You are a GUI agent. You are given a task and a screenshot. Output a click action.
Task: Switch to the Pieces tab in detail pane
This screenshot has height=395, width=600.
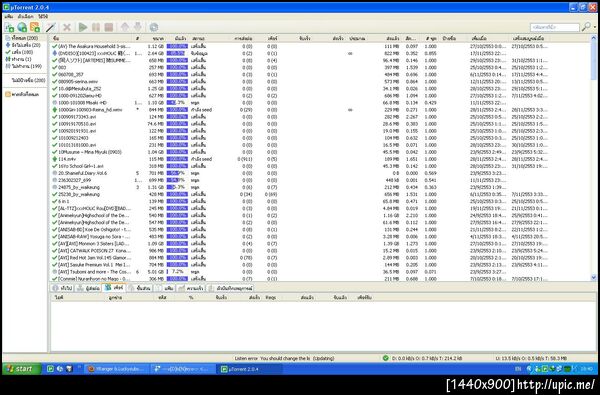click(141, 288)
